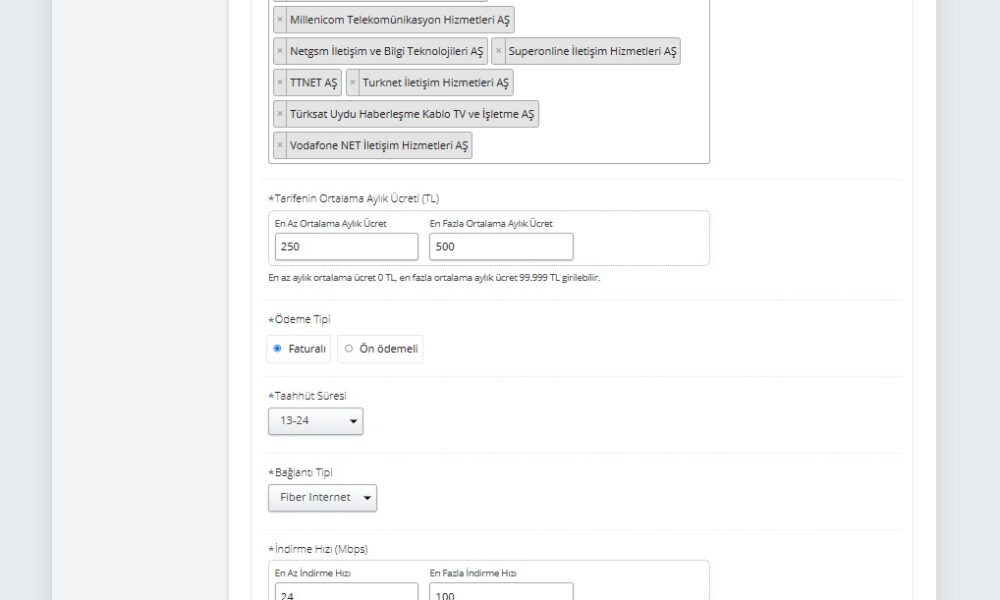Remove Netgsm İletişim ve Bilgi Teknolojileri tag
The height and width of the screenshot is (600, 1000).
pyautogui.click(x=280, y=51)
